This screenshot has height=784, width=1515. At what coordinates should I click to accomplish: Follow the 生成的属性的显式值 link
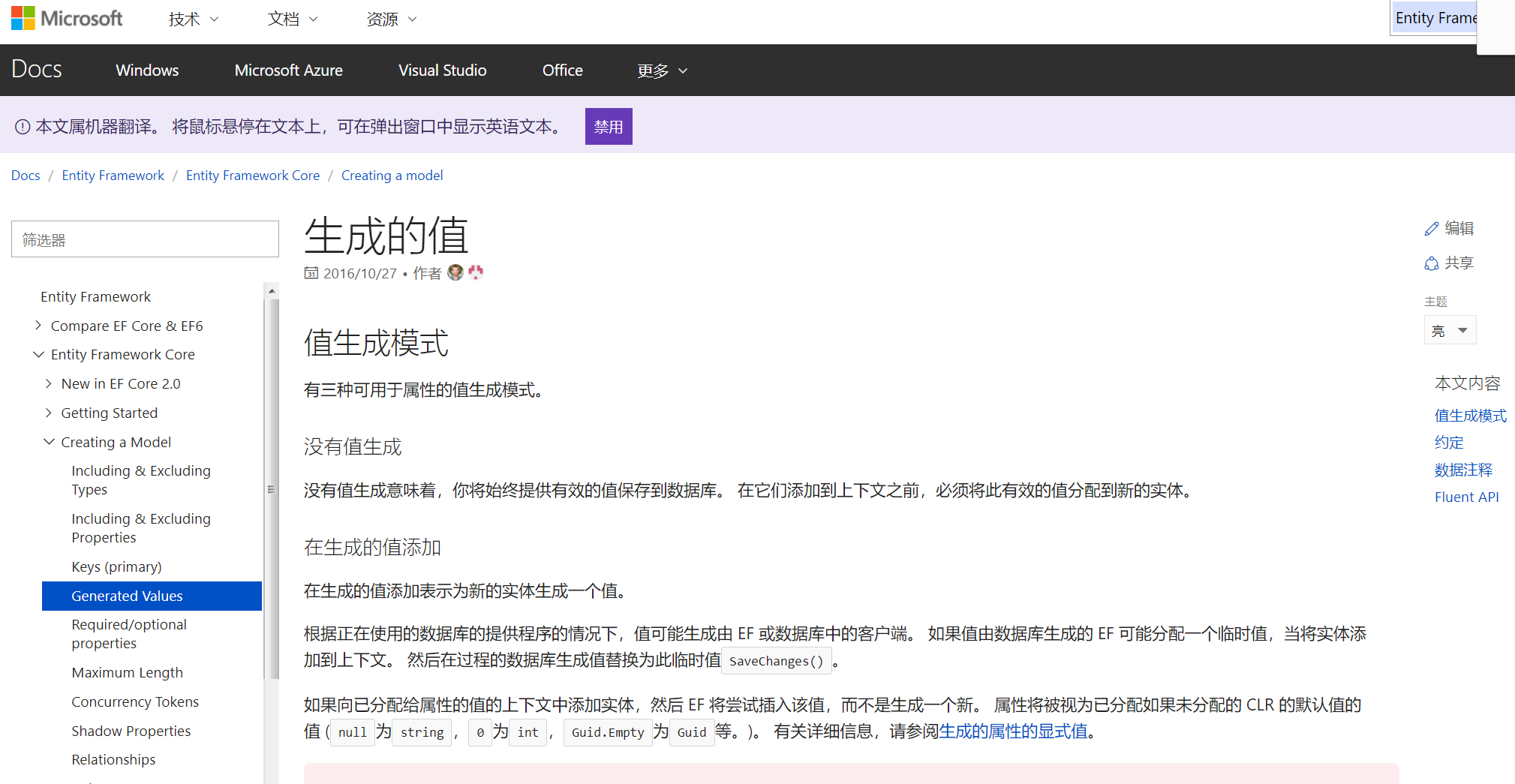1012,731
